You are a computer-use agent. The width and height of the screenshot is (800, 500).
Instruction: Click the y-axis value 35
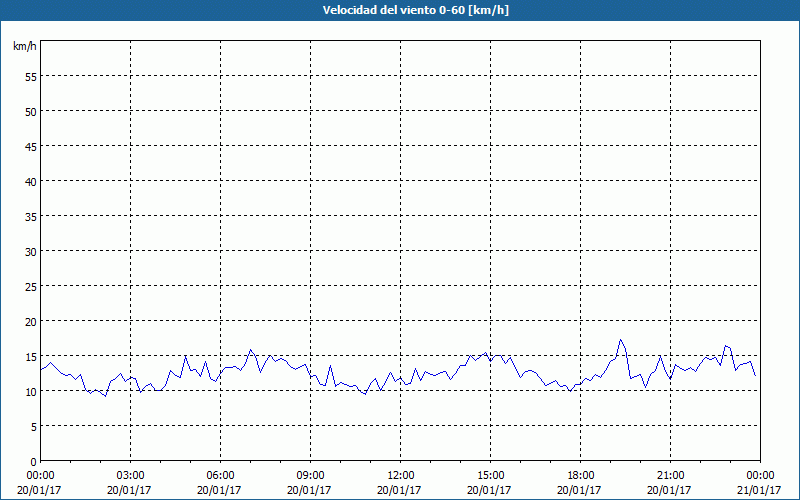(x=31, y=216)
